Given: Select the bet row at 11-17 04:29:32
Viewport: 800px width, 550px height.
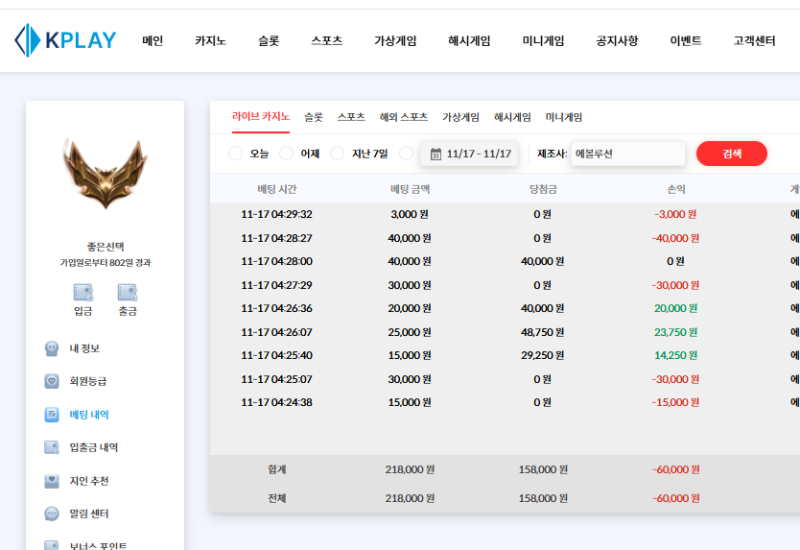Looking at the screenshot, I should (505, 214).
